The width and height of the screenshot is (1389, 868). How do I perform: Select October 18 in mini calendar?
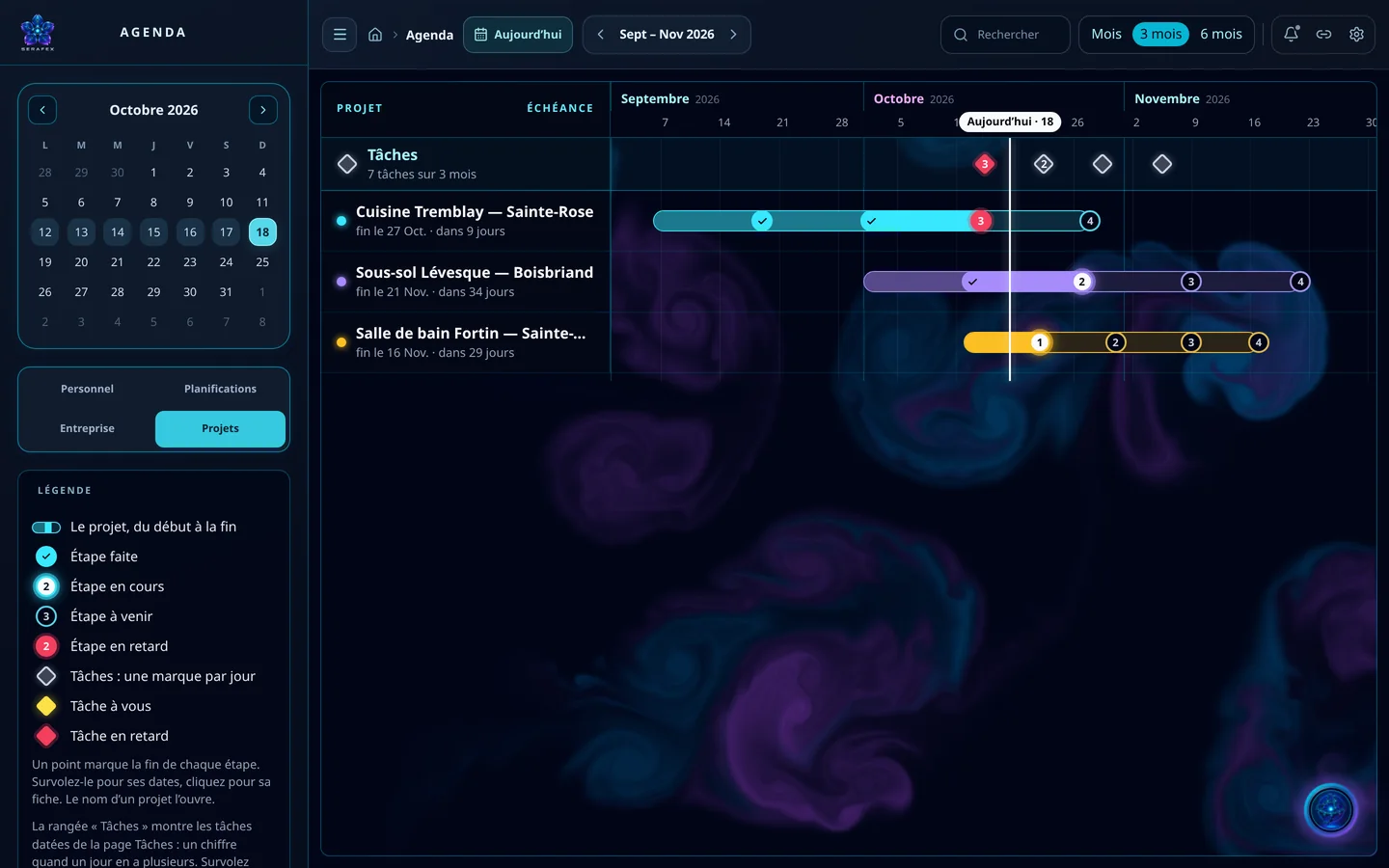pos(262,232)
